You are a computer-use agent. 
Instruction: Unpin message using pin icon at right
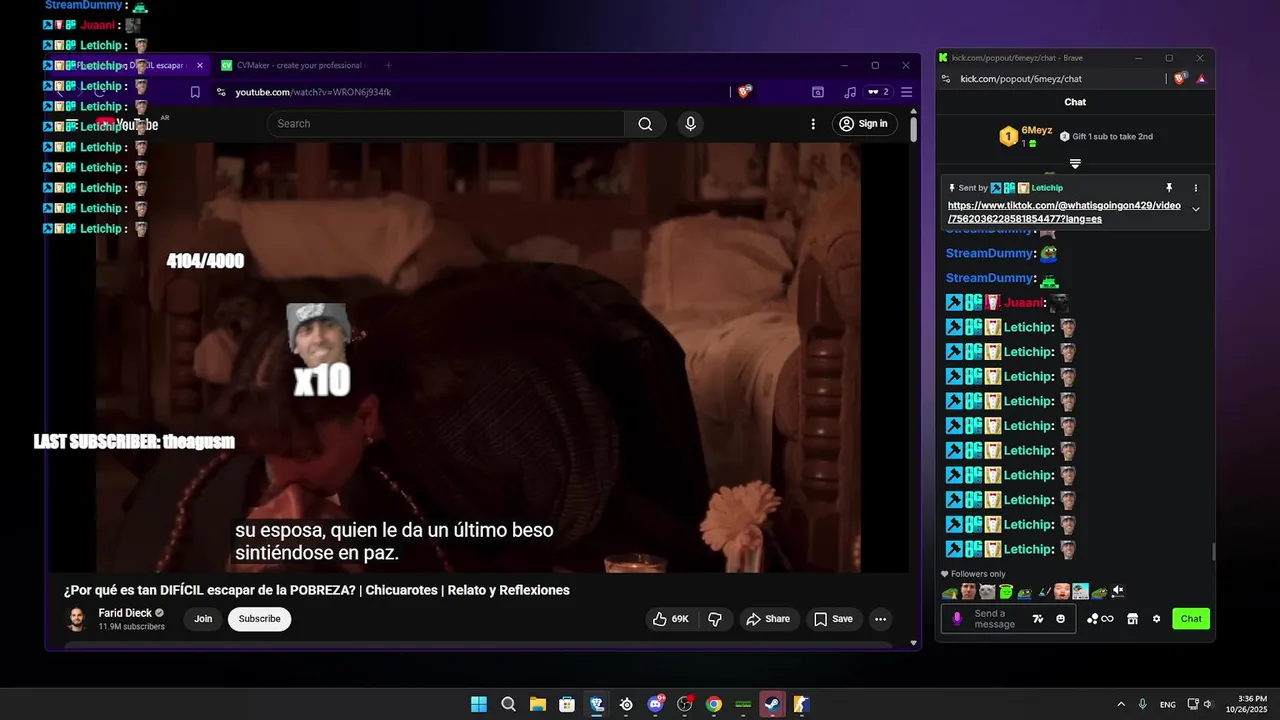pos(1168,188)
